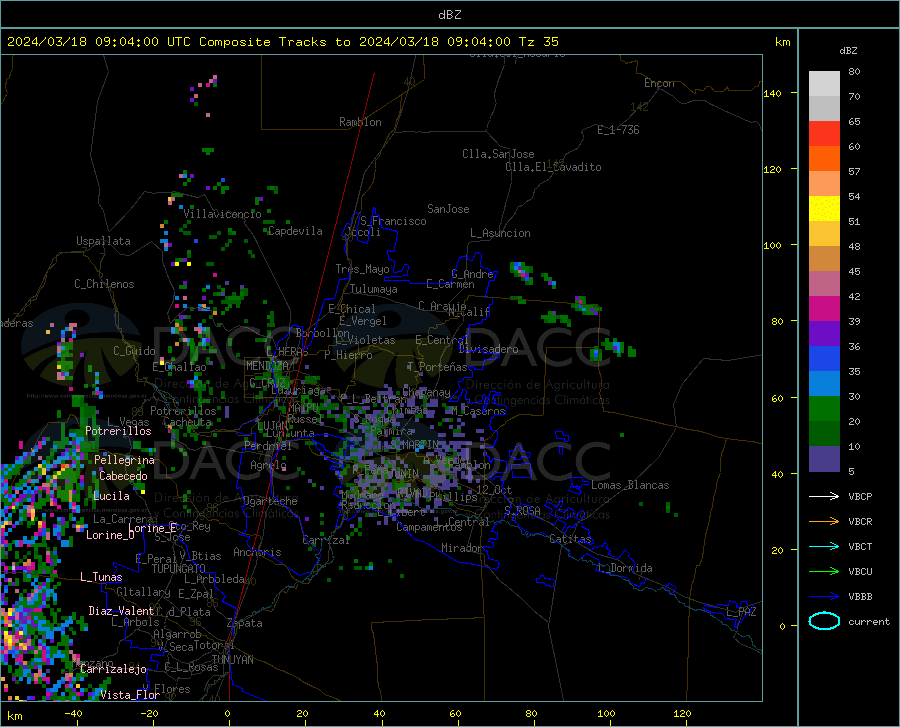Click the Zapata map label
Image resolution: width=900 pixels, height=727 pixels.
245,623
